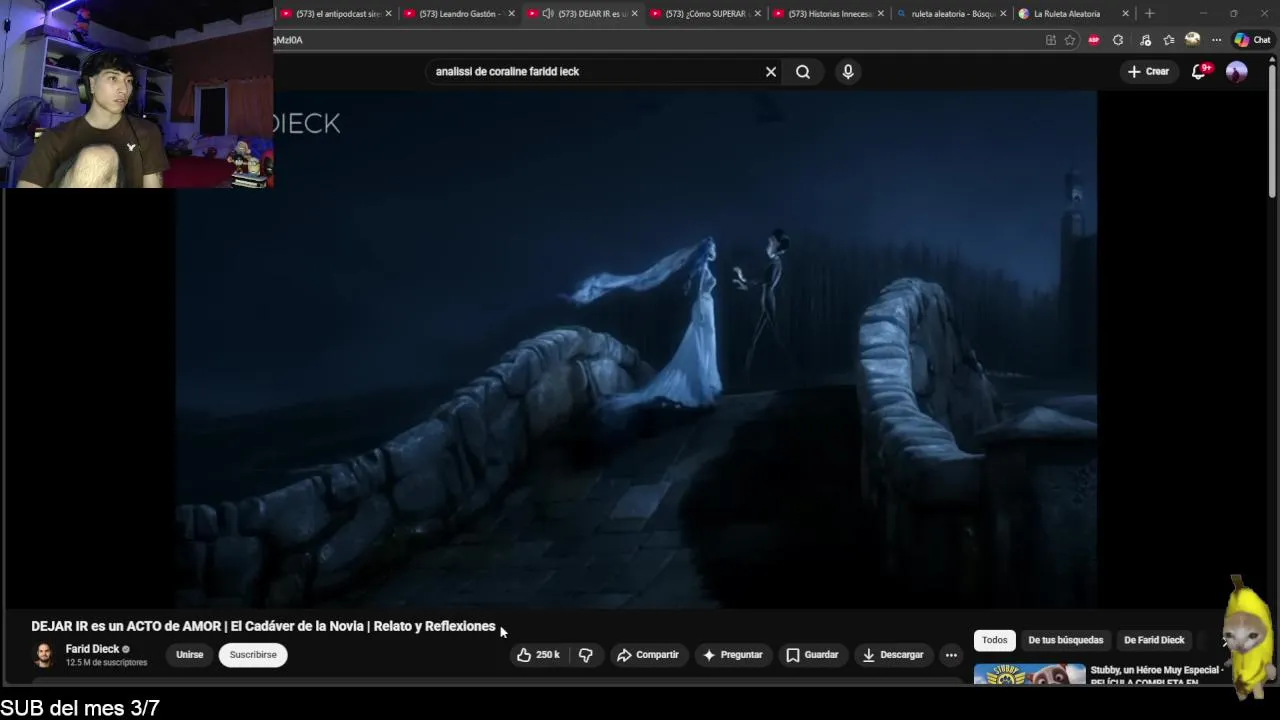This screenshot has height=720, width=1280.
Task: Open Farid Dieck channel avatar
Action: (44, 655)
